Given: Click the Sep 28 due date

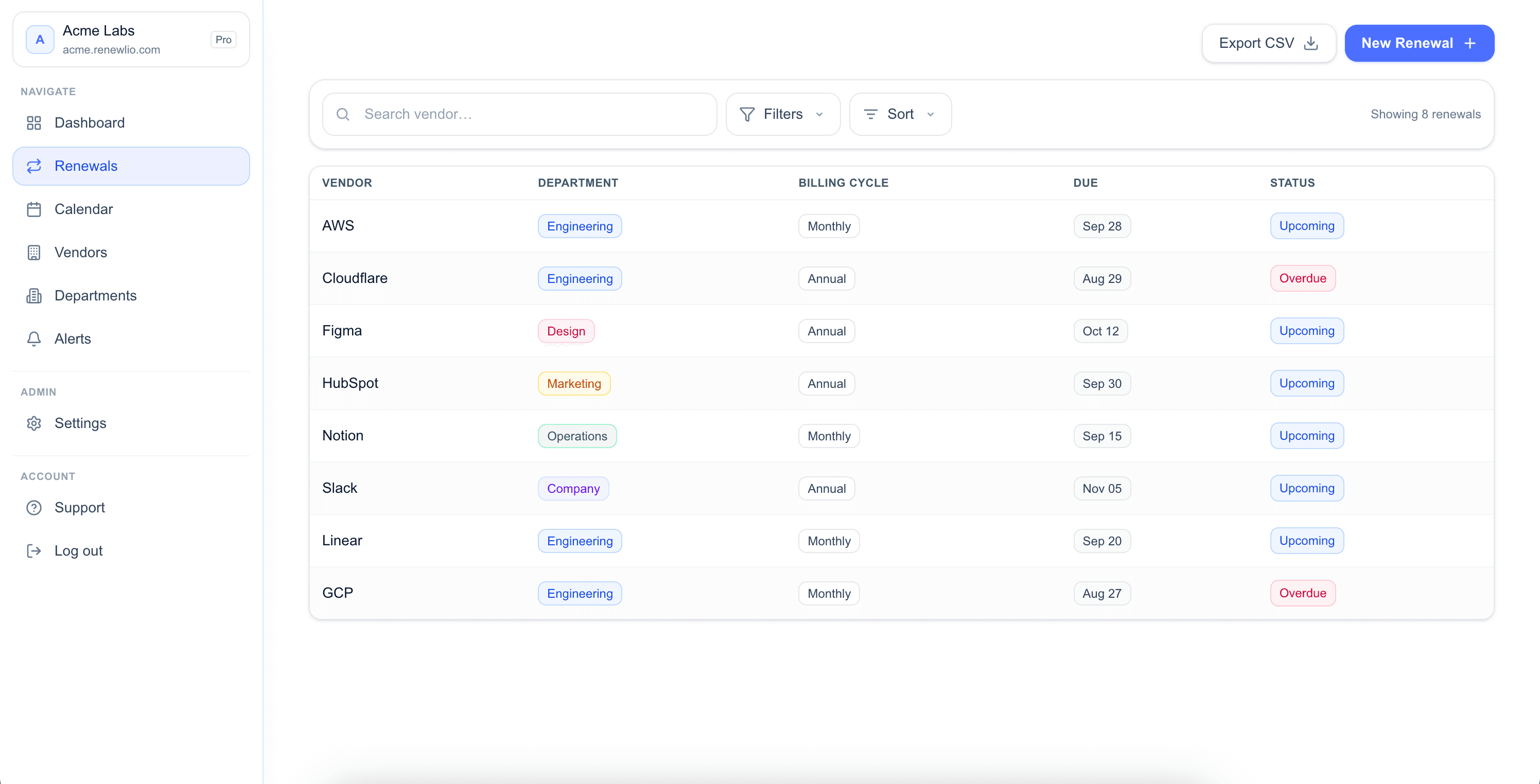Looking at the screenshot, I should point(1102,226).
